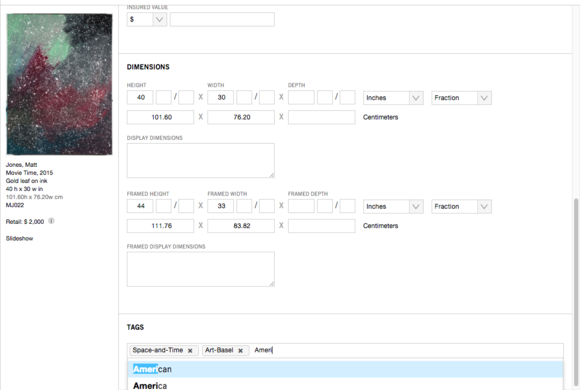Select the American tag suggestion
This screenshot has height=390, width=580.
click(x=345, y=369)
